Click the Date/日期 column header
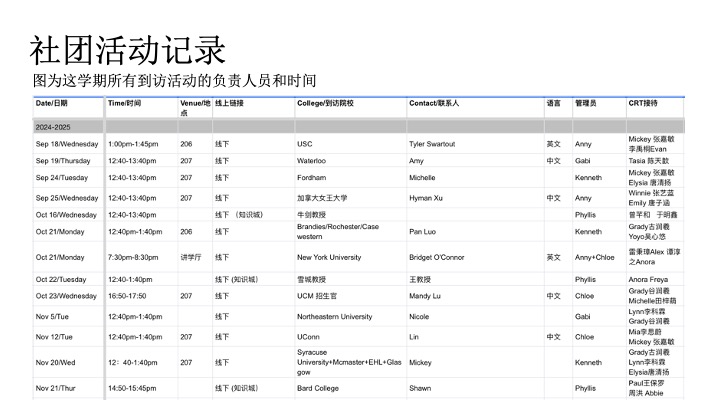720x405 pixels. (x=52, y=103)
